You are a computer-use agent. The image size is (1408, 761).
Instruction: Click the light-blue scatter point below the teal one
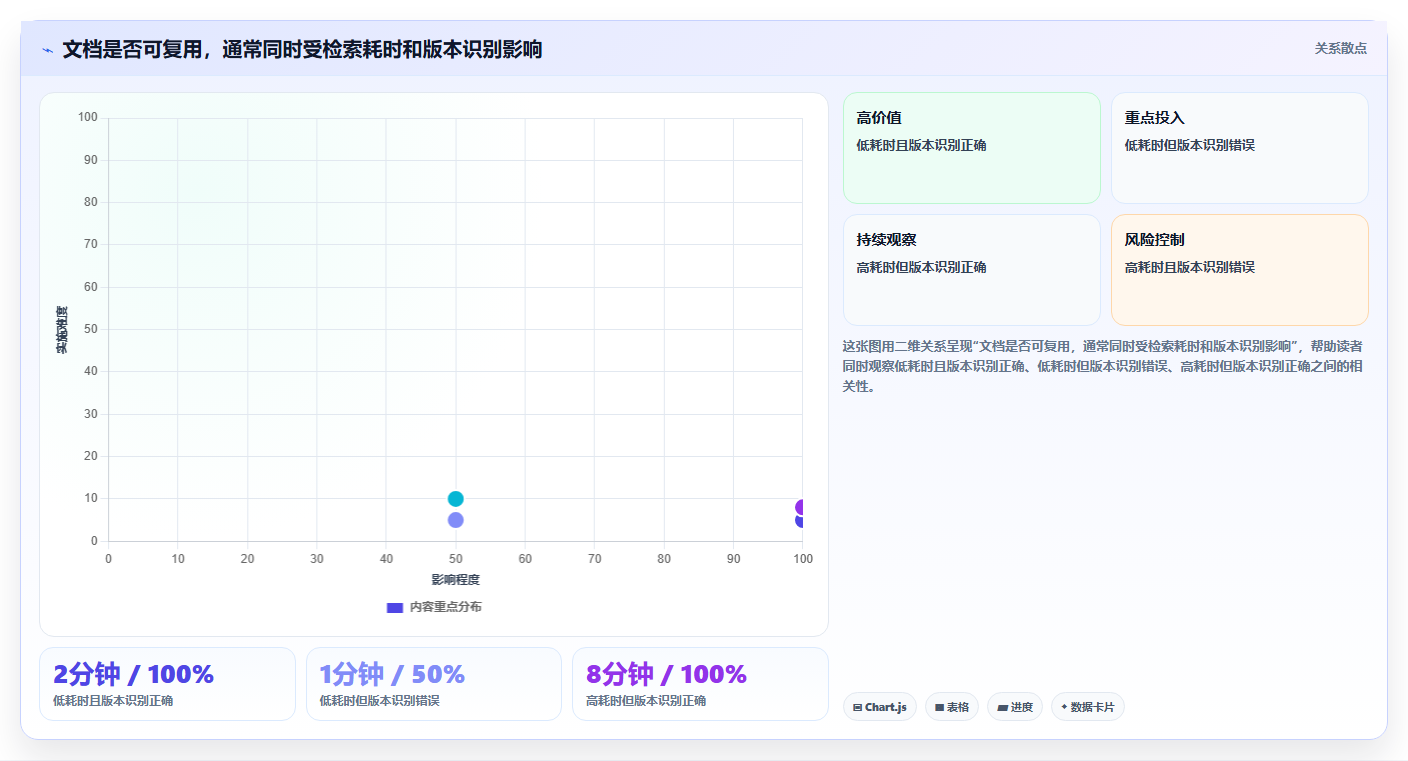pyautogui.click(x=456, y=520)
